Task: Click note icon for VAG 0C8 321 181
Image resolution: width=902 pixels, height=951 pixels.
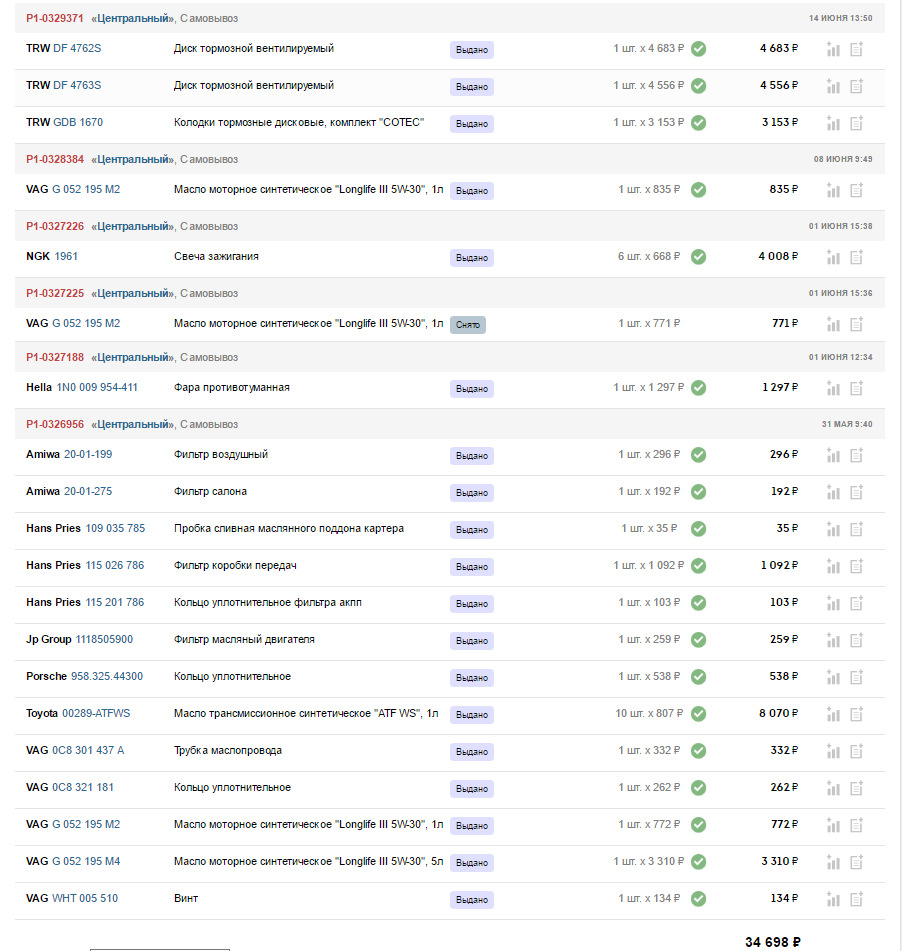Action: point(857,788)
